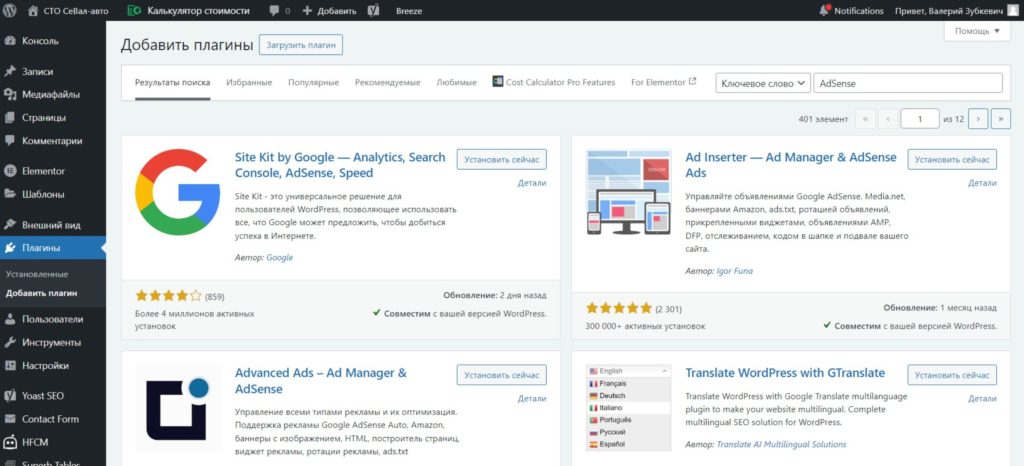
Task: Open the Yoast icon in the admin bar
Action: click(x=374, y=10)
